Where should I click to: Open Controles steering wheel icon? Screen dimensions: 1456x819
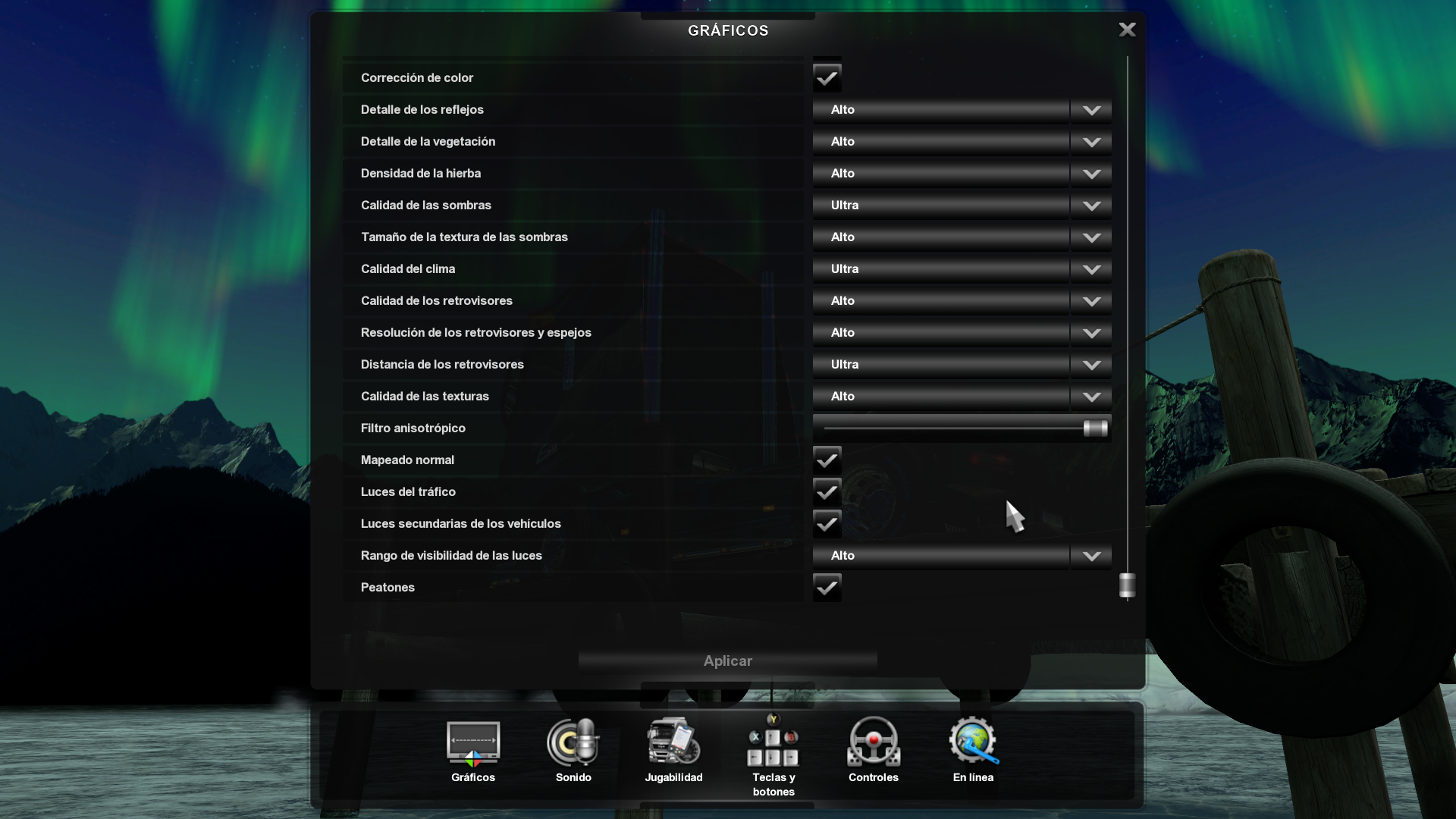pos(873,743)
